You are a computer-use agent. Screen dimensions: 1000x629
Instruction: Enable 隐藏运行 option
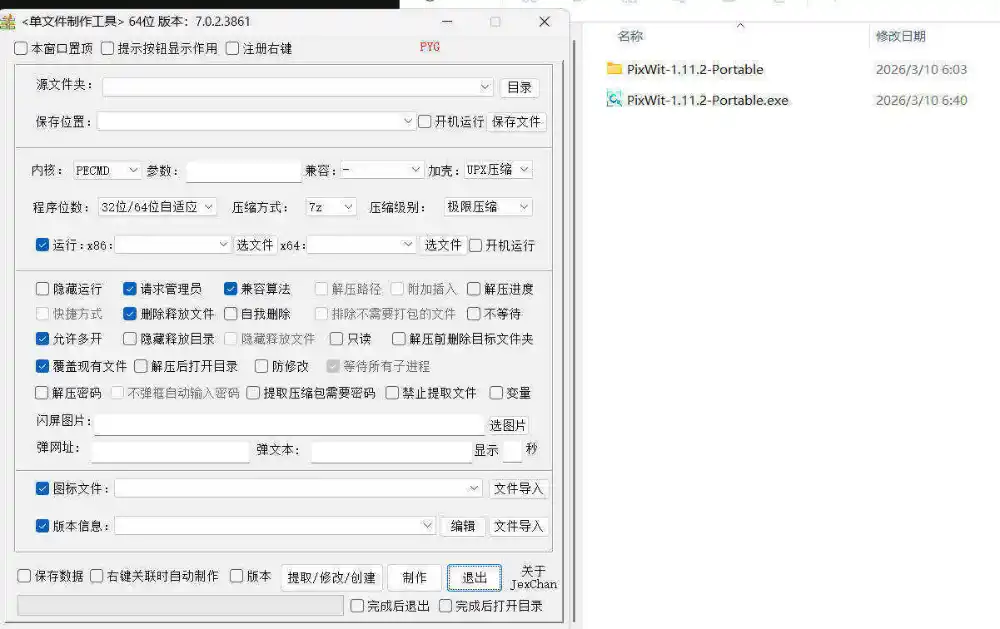click(x=42, y=289)
